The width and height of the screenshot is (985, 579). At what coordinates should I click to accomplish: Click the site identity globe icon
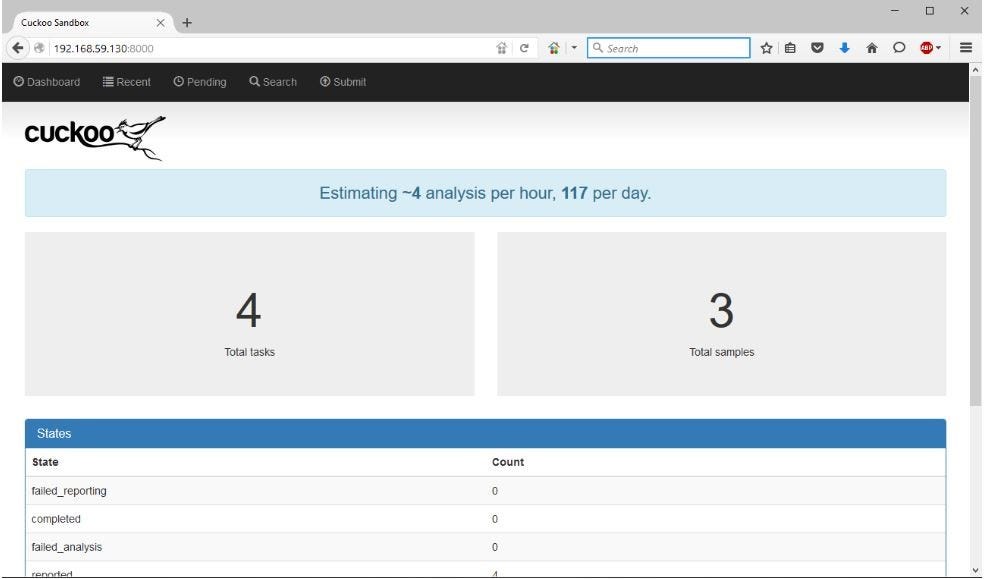tap(39, 48)
